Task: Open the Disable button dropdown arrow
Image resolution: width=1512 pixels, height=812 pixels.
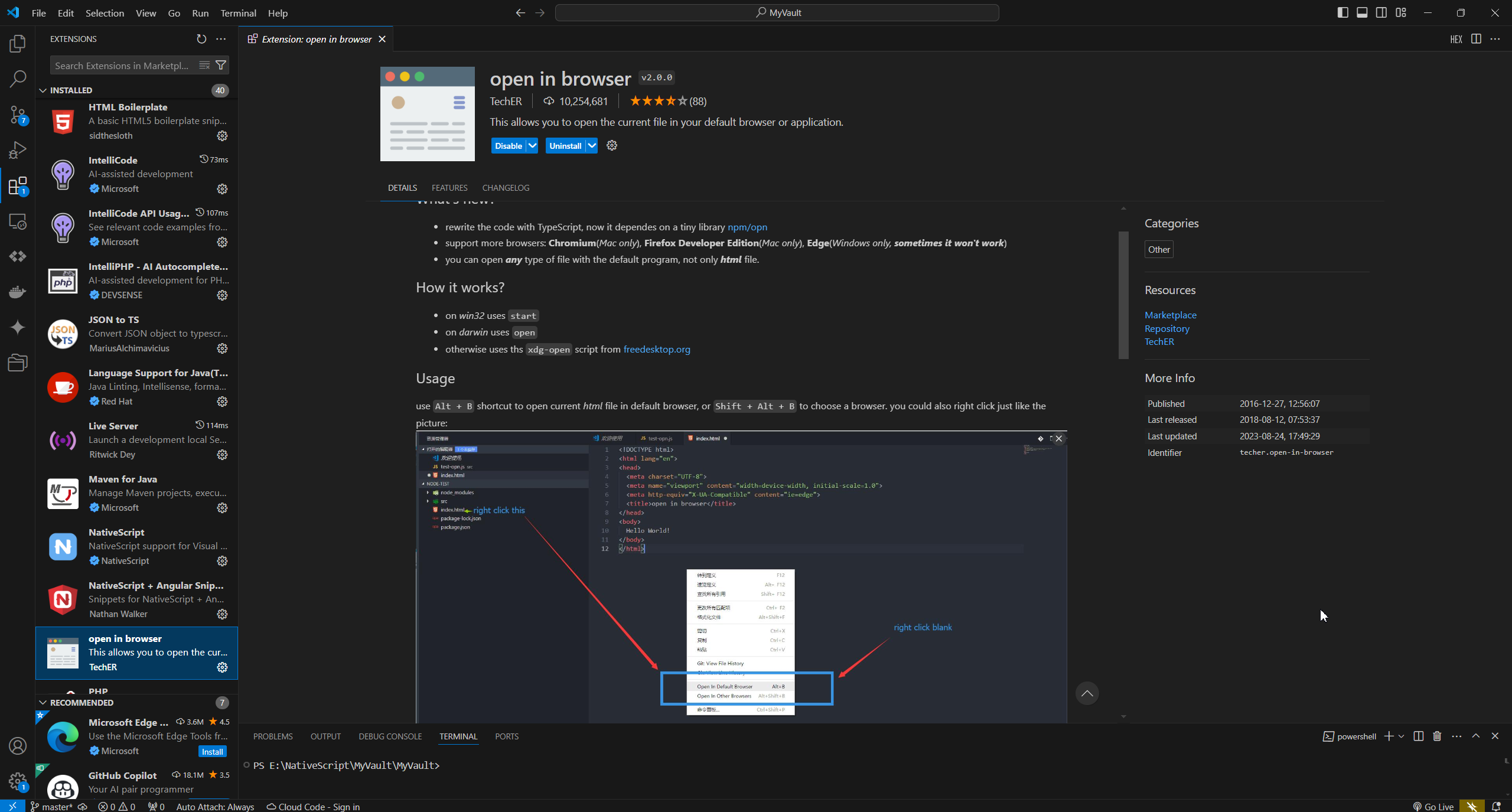Action: click(532, 145)
